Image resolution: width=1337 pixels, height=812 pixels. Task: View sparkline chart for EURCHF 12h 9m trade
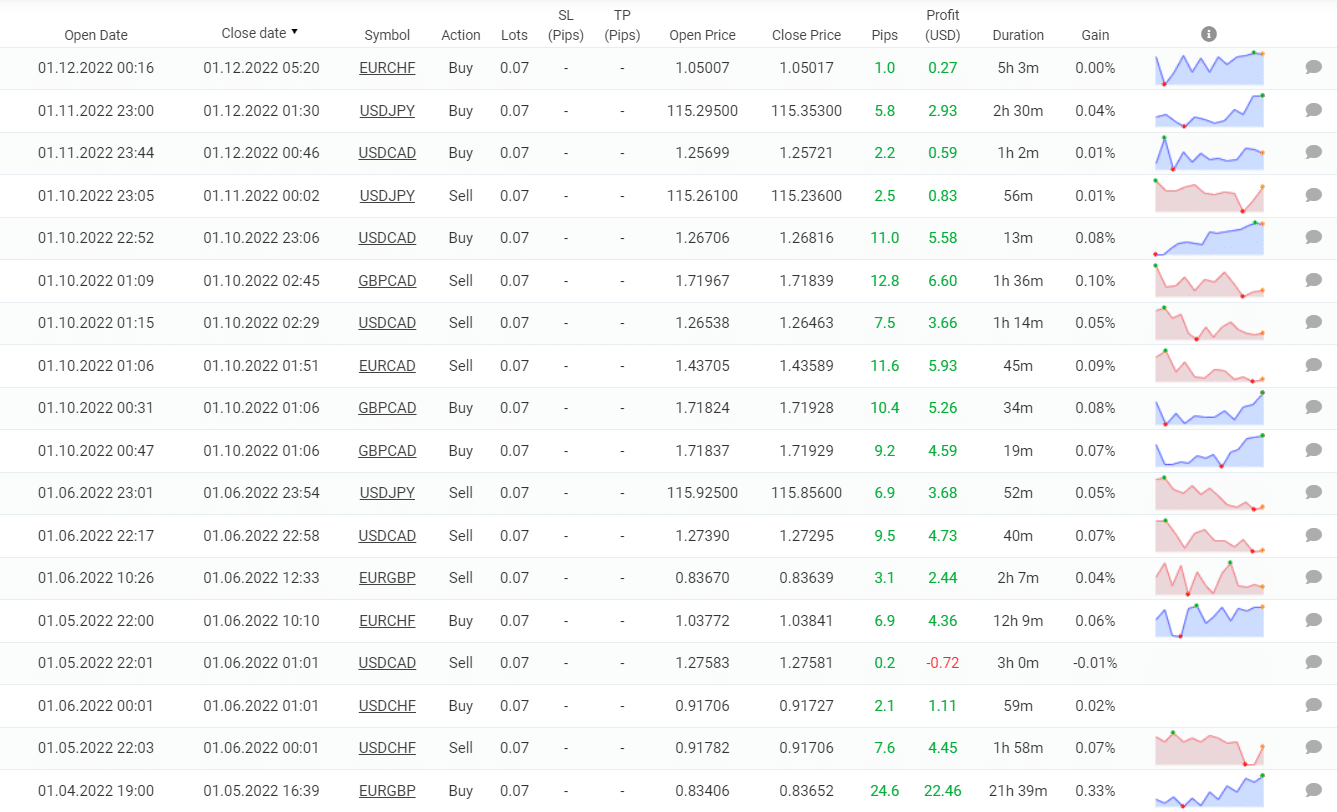click(x=1209, y=621)
